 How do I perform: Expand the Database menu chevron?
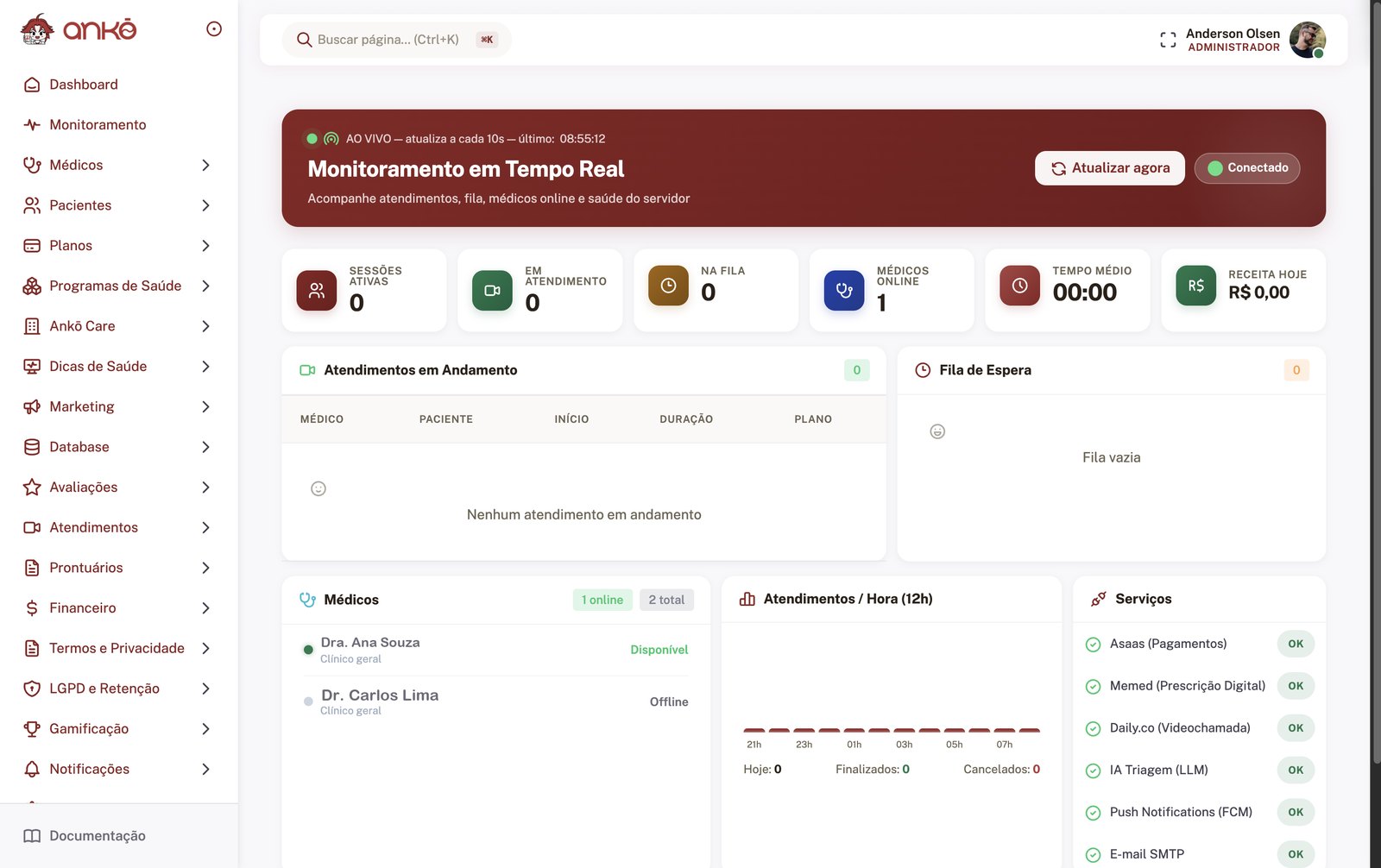point(205,447)
